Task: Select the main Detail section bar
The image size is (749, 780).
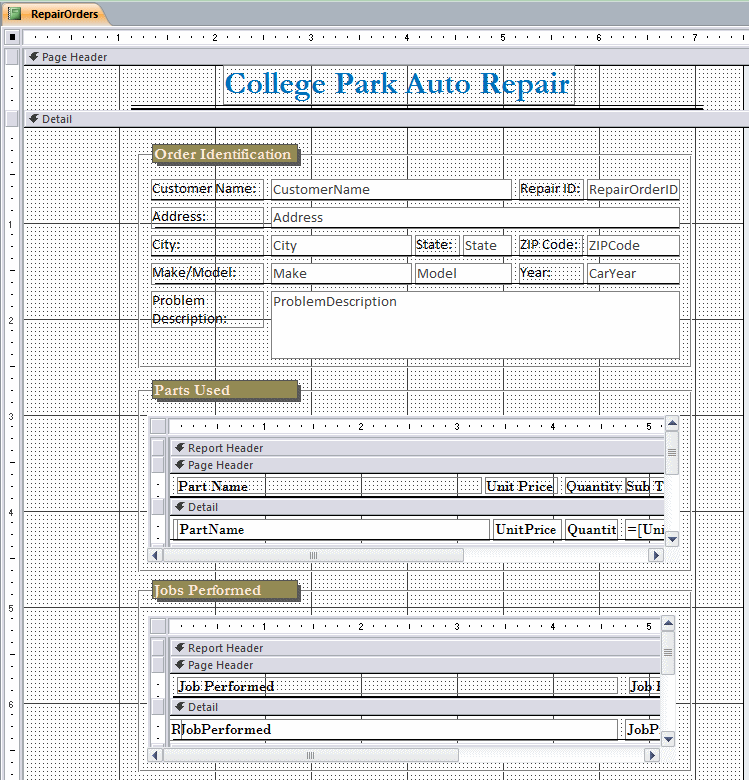Action: (x=386, y=119)
